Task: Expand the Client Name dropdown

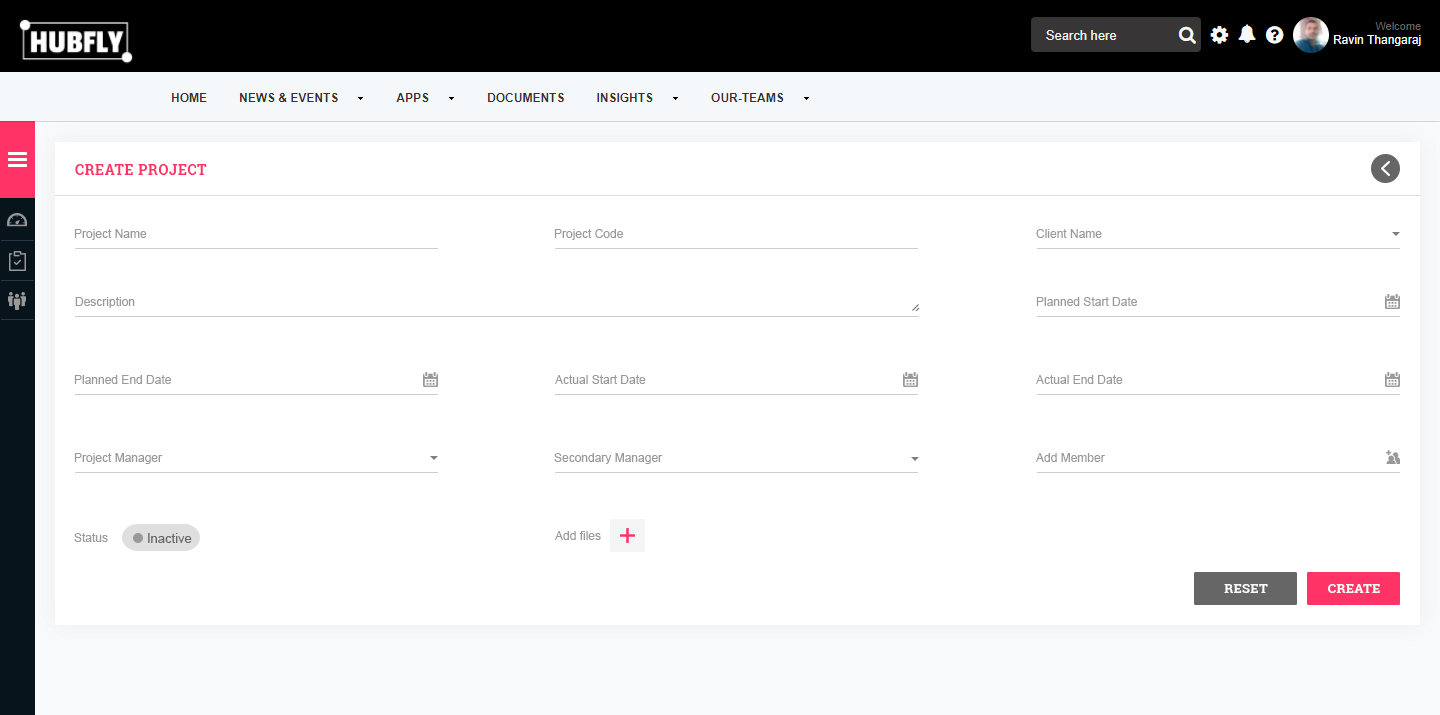Action: 1396,235
